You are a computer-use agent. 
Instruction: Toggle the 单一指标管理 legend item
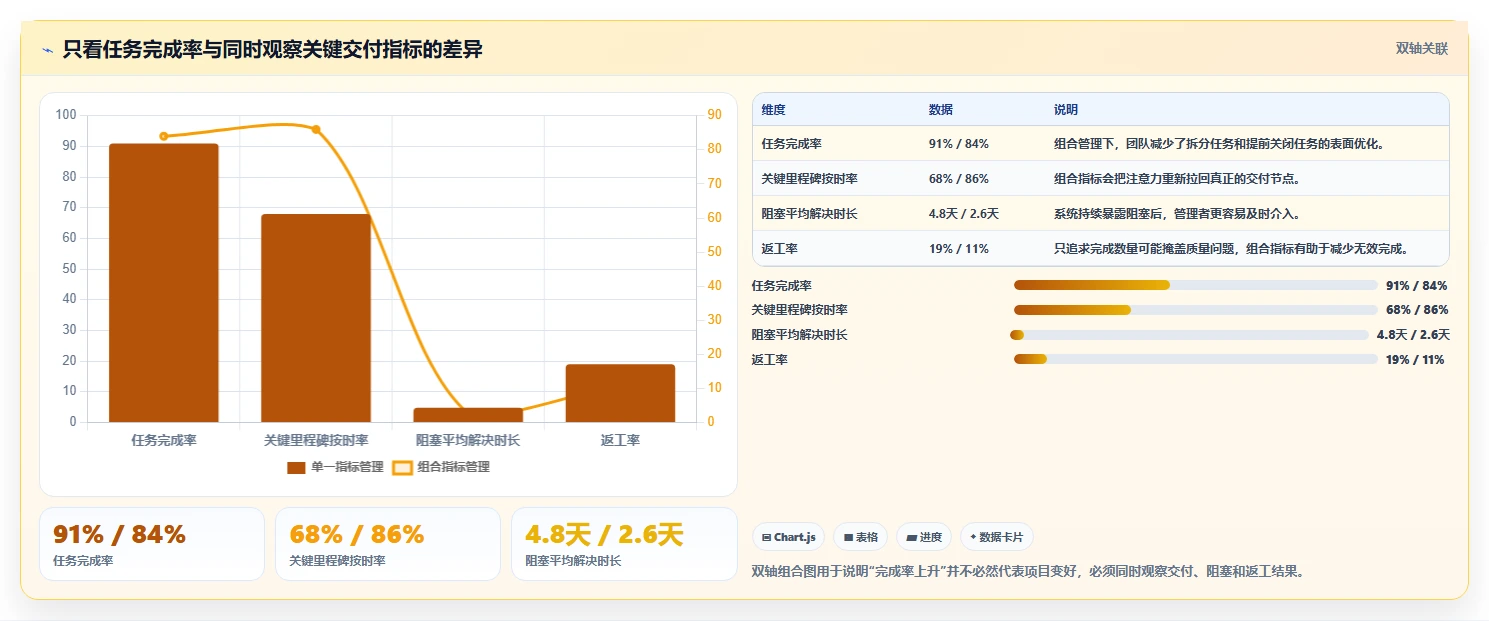pyautogui.click(x=335, y=467)
